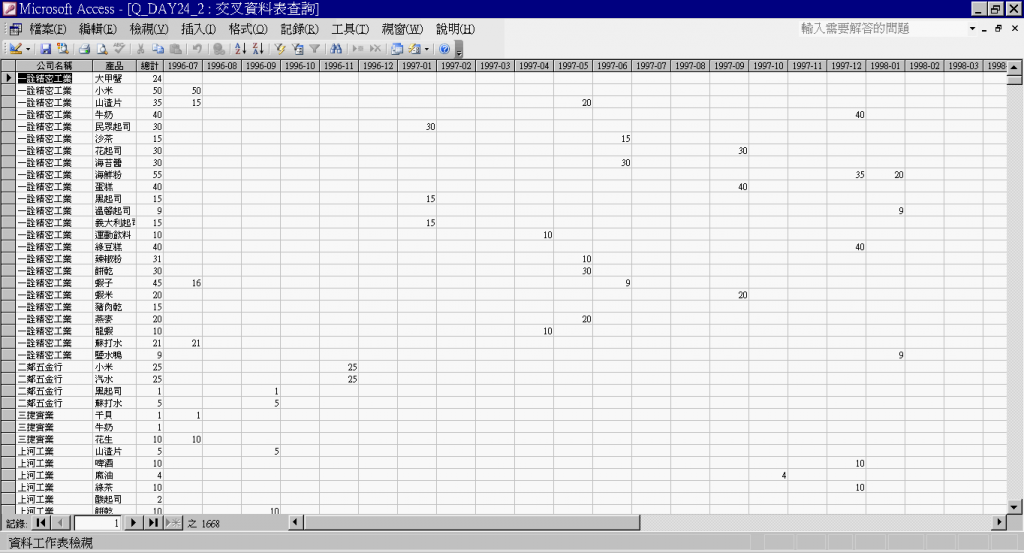The width and height of the screenshot is (1024, 553).
Task: Select the 1996-07 column header
Action: coord(182,66)
